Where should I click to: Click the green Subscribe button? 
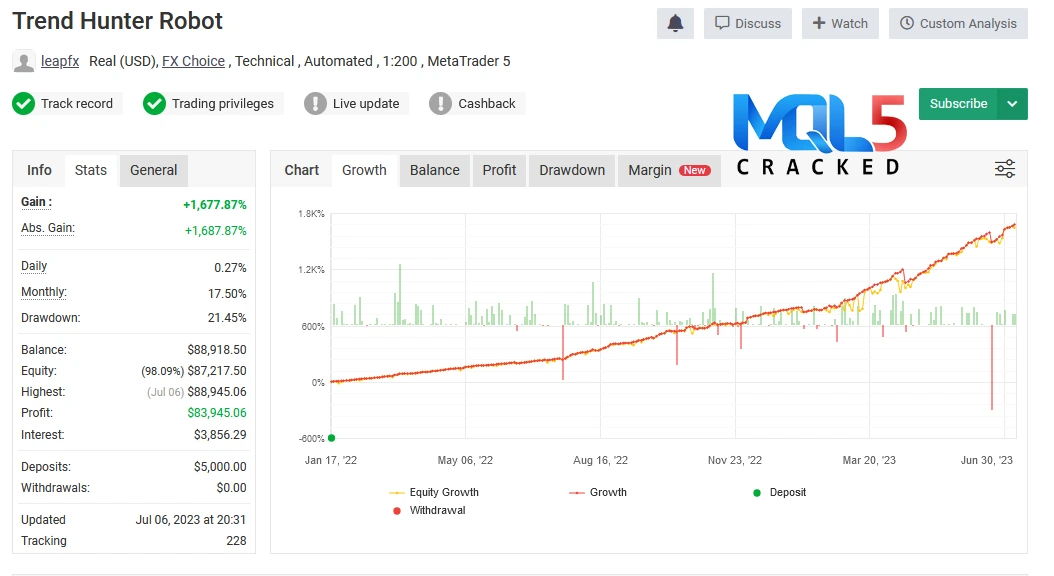pos(959,104)
